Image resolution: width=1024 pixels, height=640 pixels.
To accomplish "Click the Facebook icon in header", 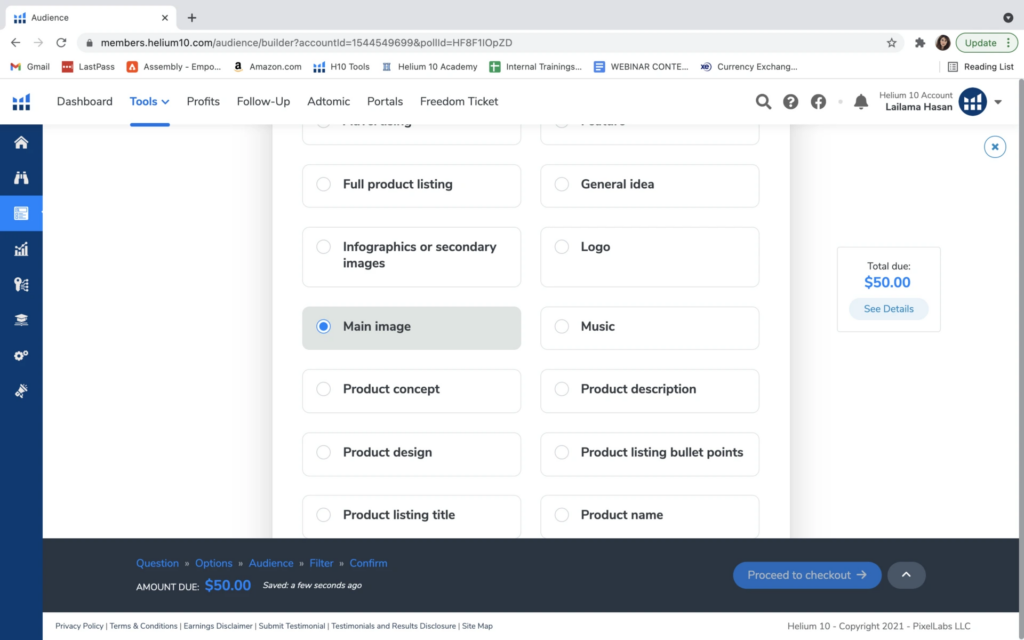I will tap(818, 102).
